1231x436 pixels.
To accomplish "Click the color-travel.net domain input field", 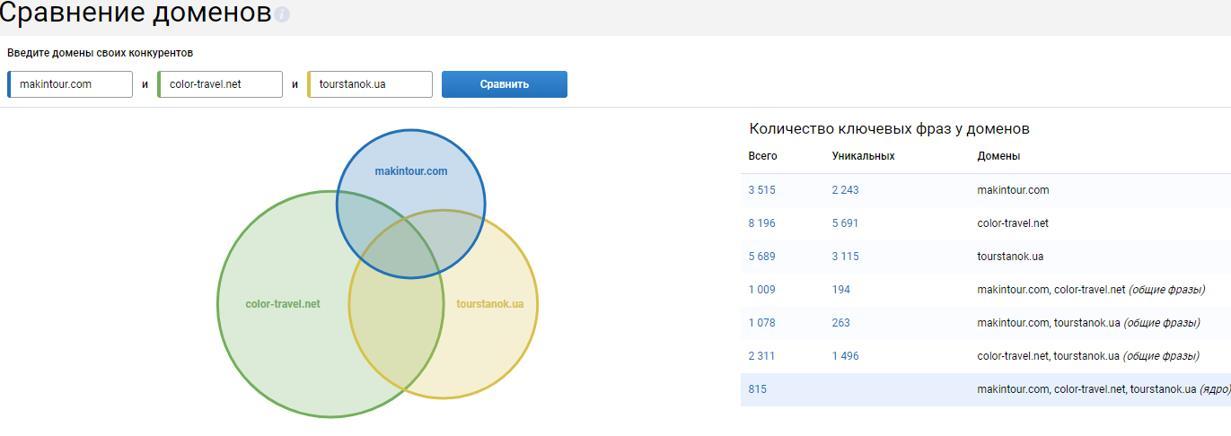I will pyautogui.click(x=221, y=84).
